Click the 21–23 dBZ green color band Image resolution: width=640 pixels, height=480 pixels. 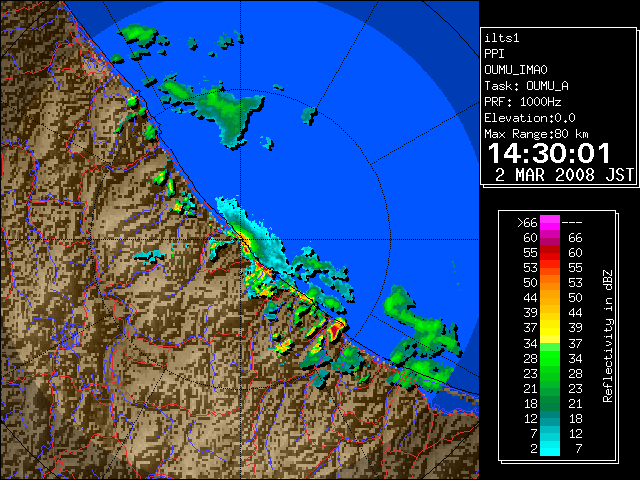(550, 389)
